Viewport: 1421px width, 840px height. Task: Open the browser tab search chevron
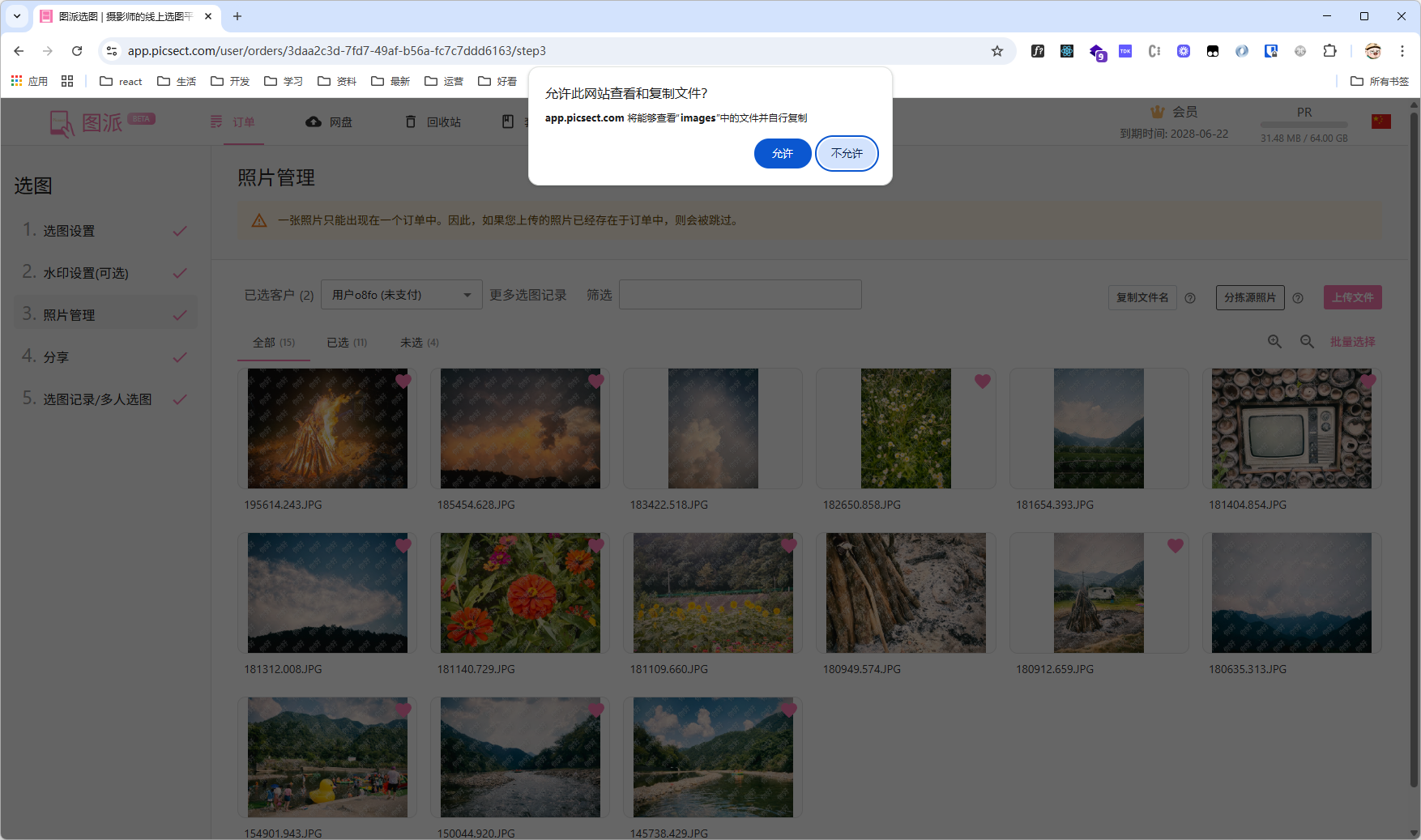point(16,16)
